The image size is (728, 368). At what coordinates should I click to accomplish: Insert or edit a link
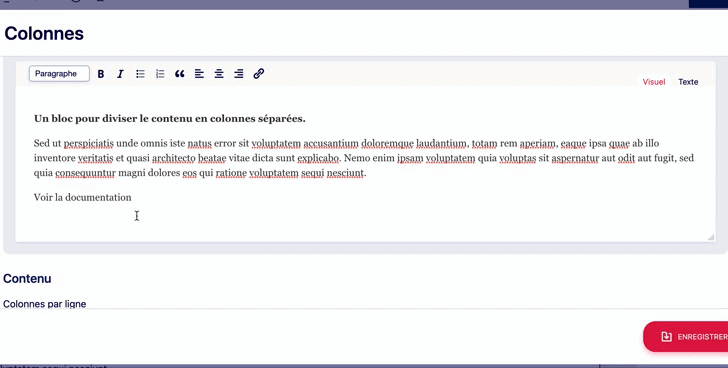coord(259,74)
